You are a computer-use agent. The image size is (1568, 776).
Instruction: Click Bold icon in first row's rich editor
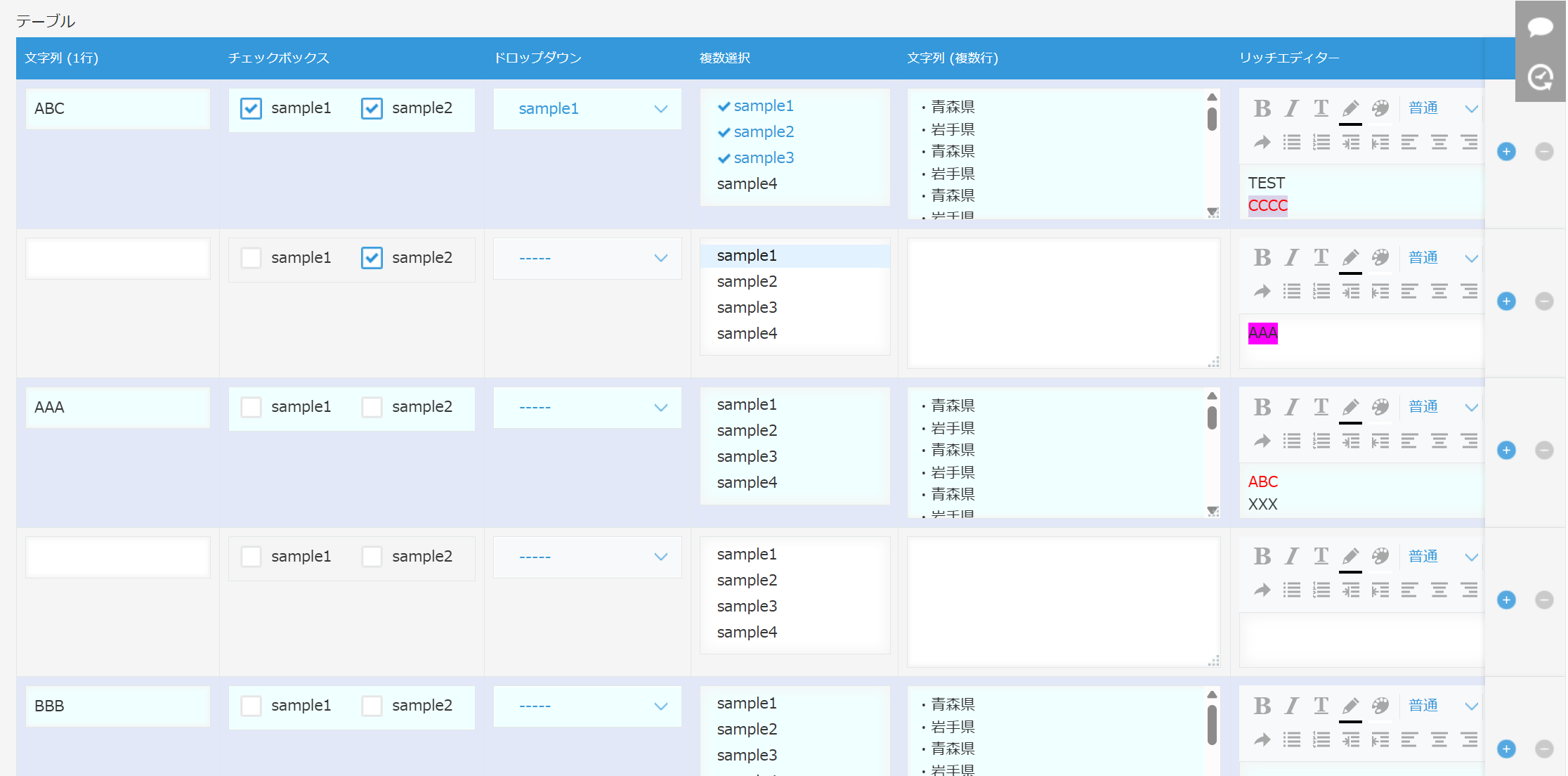coord(1262,108)
